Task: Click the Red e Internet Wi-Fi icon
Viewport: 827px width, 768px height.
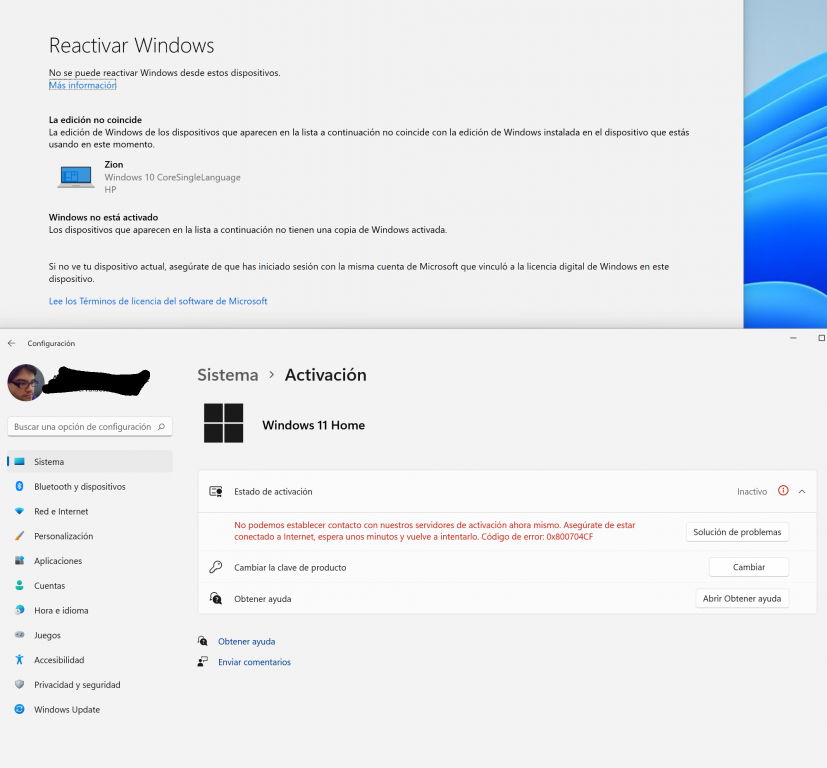Action: (20, 511)
